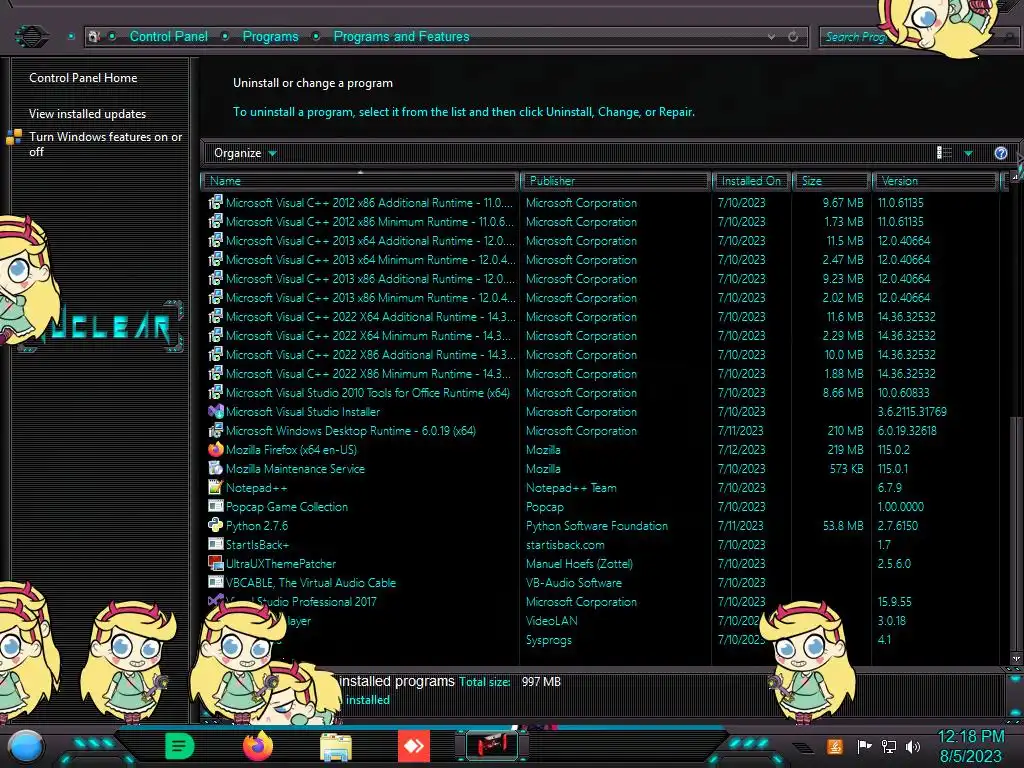Sort by the Publisher column header
Viewport: 1024px width, 768px height.
click(615, 181)
